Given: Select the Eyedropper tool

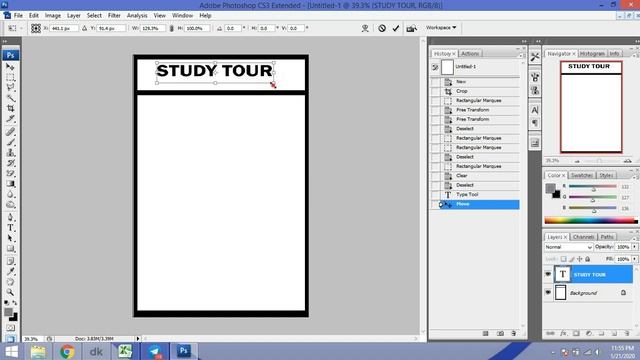Looking at the screenshot, I should click(x=11, y=272).
